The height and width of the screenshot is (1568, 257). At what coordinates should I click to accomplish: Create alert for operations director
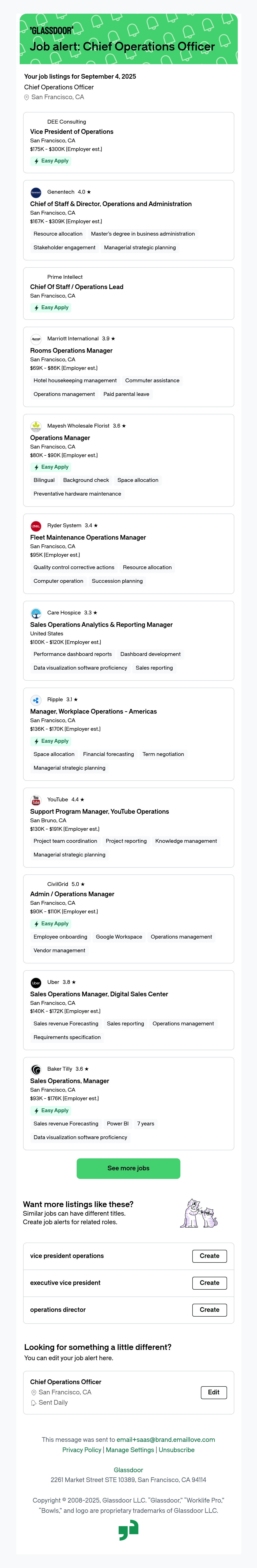tap(209, 1309)
